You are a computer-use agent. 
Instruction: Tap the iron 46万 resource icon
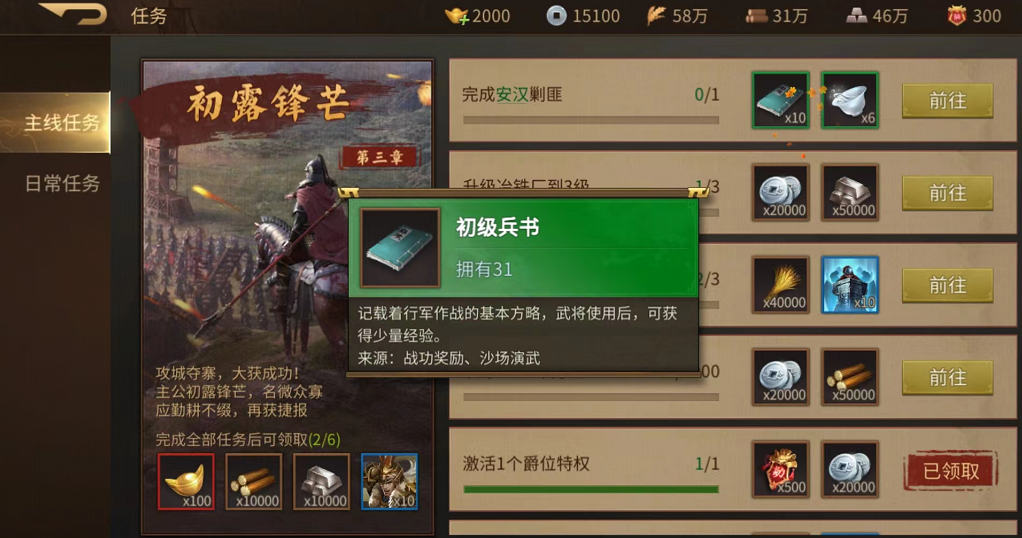click(856, 16)
